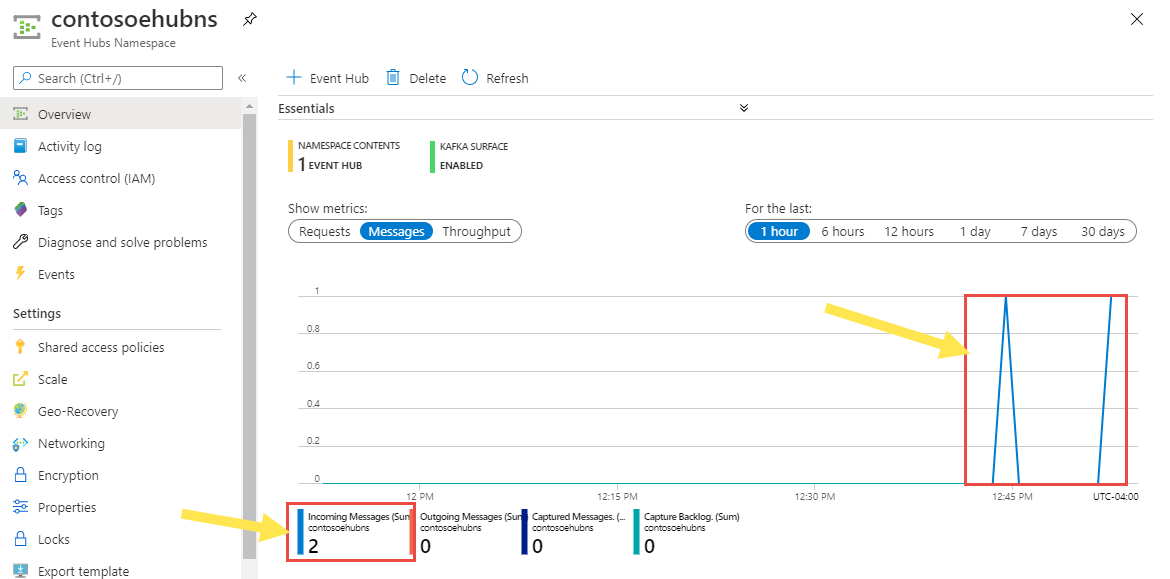
Task: Set time range to 30 days
Action: (x=1102, y=231)
